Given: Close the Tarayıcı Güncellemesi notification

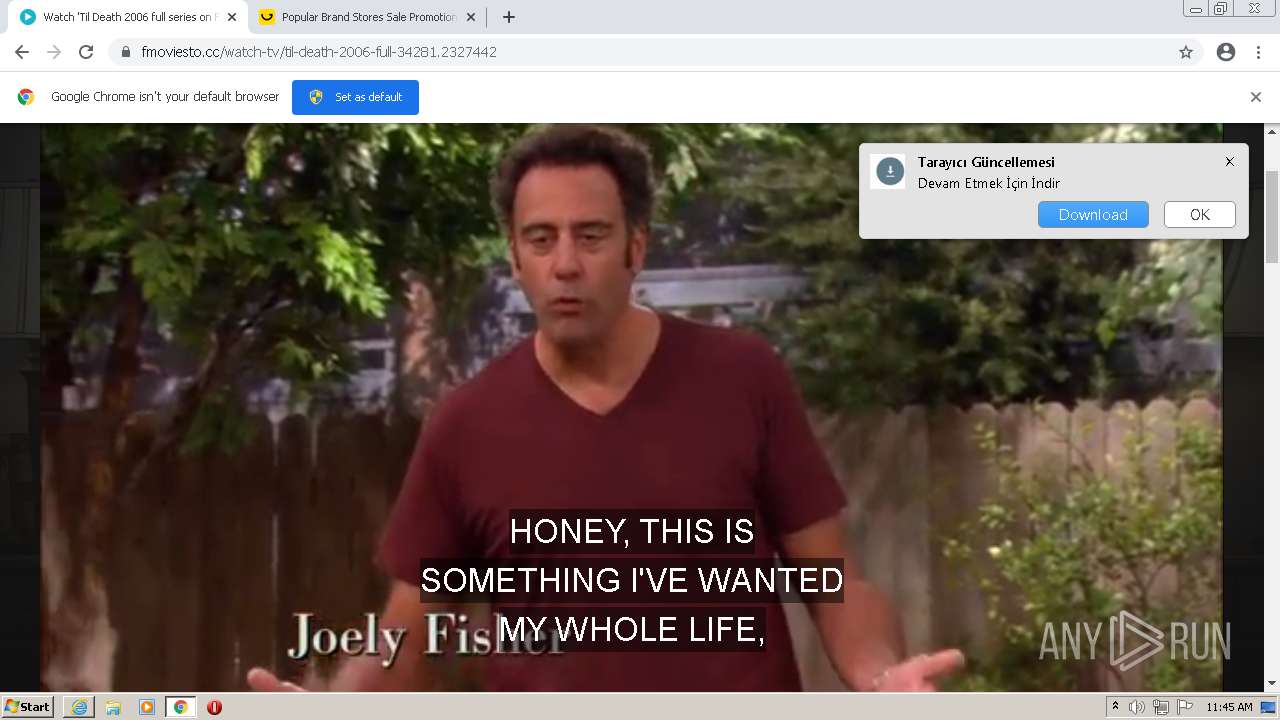Looking at the screenshot, I should [x=1230, y=161].
